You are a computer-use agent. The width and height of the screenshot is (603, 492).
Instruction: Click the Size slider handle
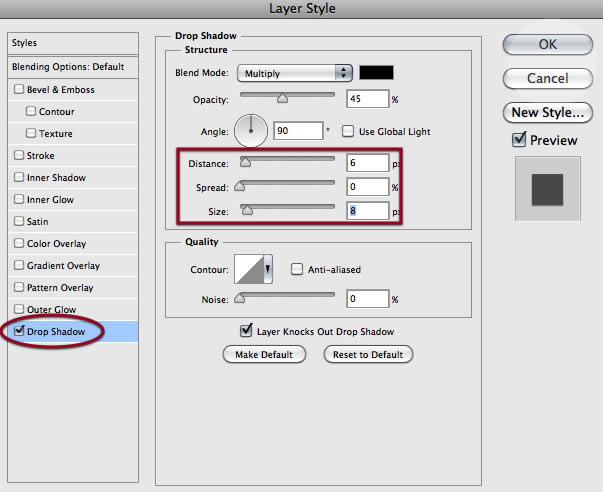[x=247, y=210]
